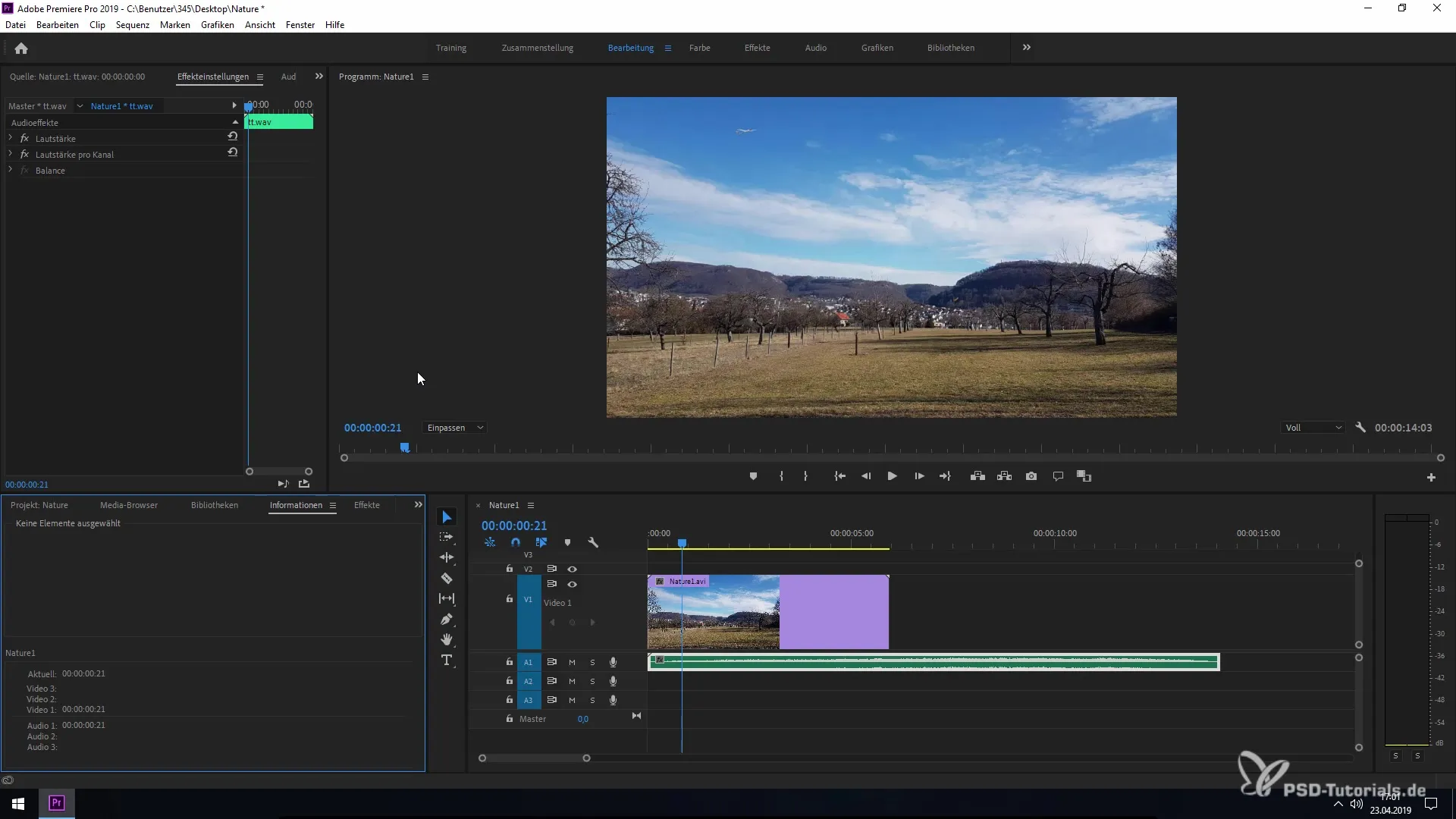This screenshot has height=819, width=1456.
Task: Toggle nest sequence insert mode
Action: click(490, 543)
